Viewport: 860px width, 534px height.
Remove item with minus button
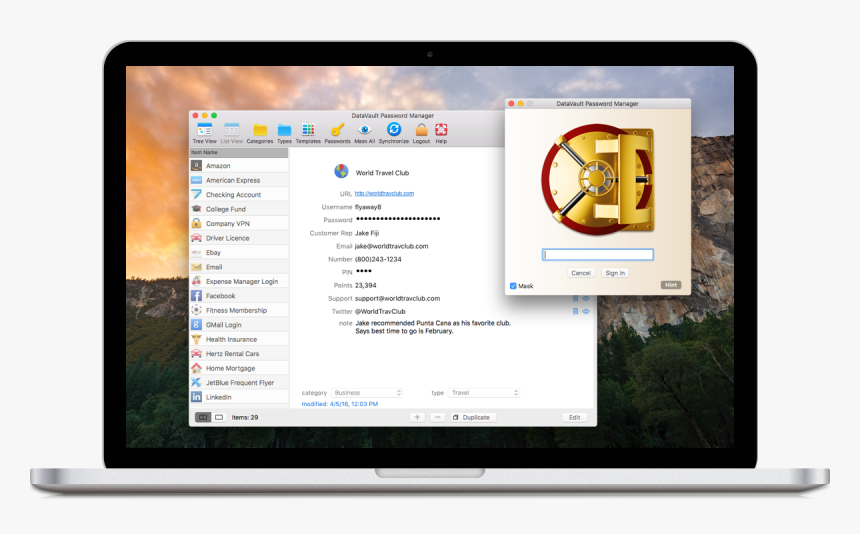tap(437, 417)
